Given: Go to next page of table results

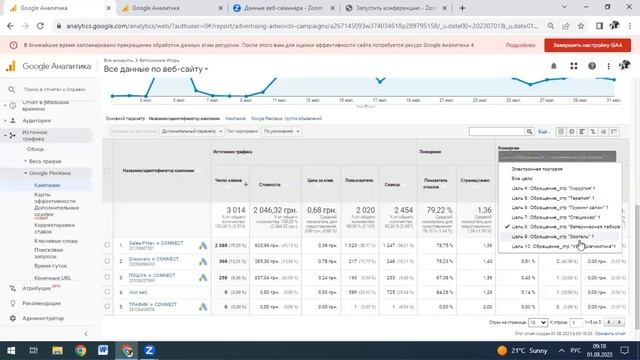Looking at the screenshot, I should [620, 322].
